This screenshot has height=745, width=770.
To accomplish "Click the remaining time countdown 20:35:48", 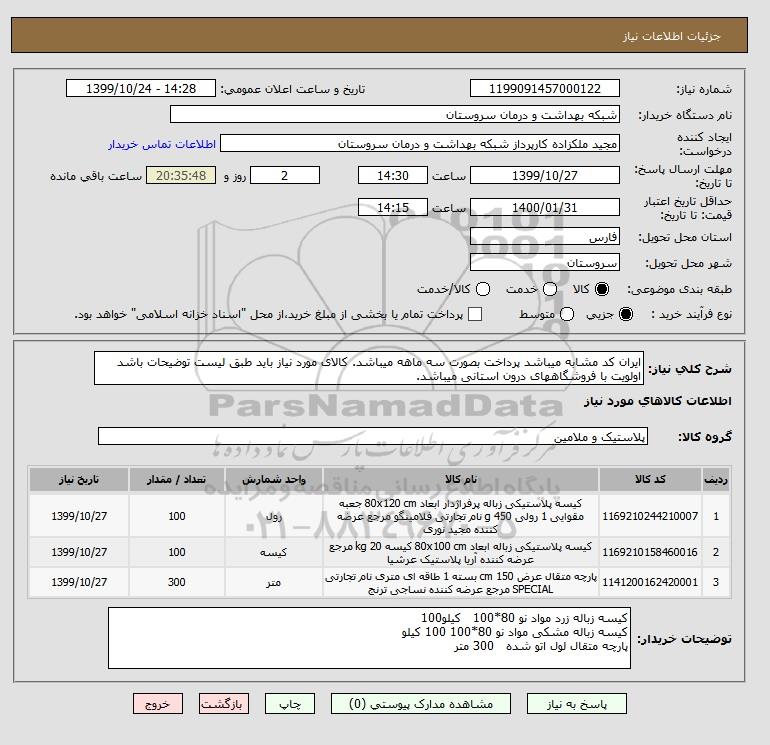I will [181, 175].
